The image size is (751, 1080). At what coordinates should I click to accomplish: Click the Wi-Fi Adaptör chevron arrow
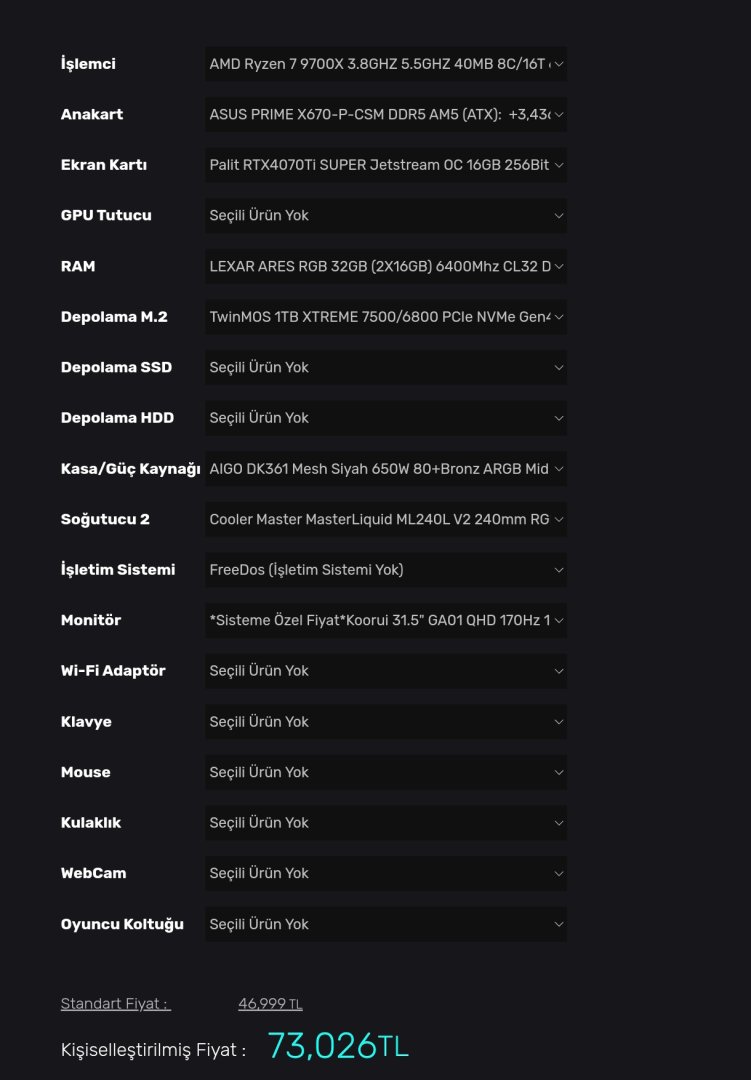(x=558, y=671)
